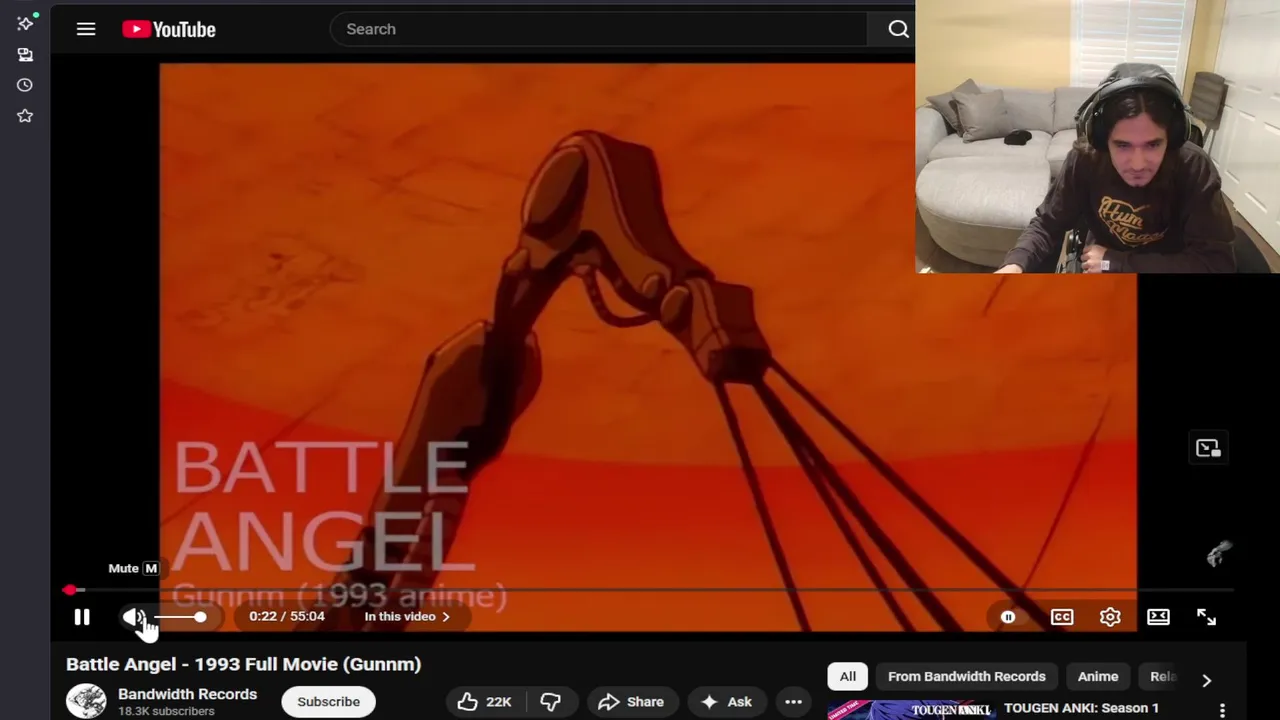
Task: Open more actions (three dots) menu
Action: (x=793, y=702)
